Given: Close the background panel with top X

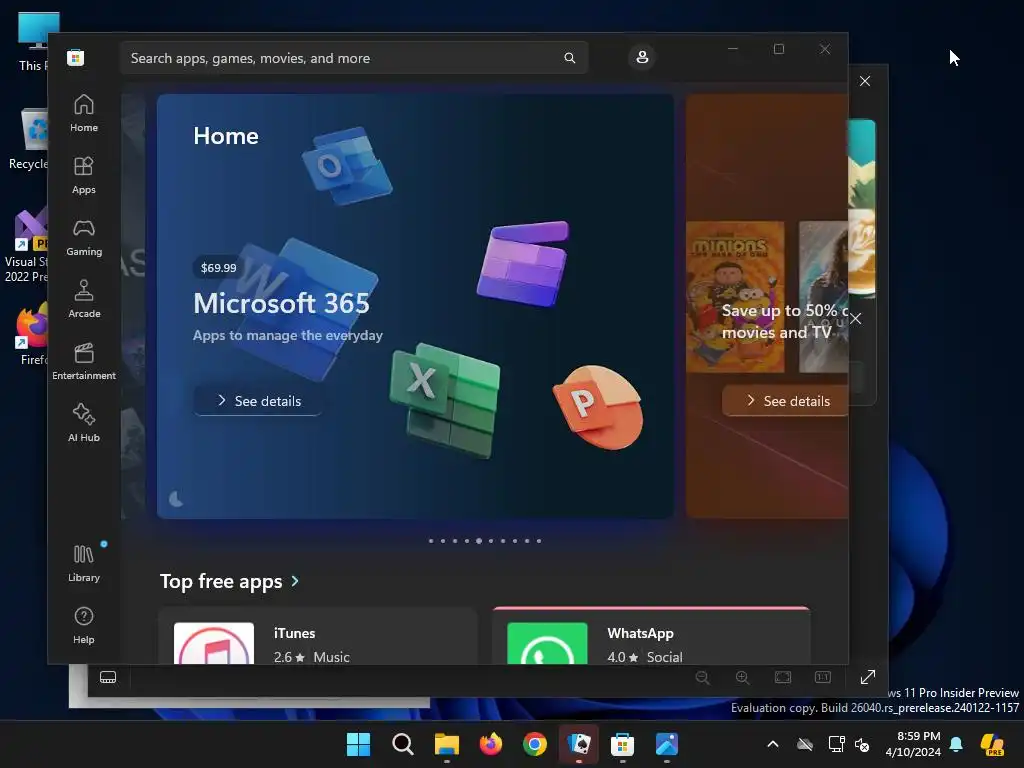Looking at the screenshot, I should point(865,81).
